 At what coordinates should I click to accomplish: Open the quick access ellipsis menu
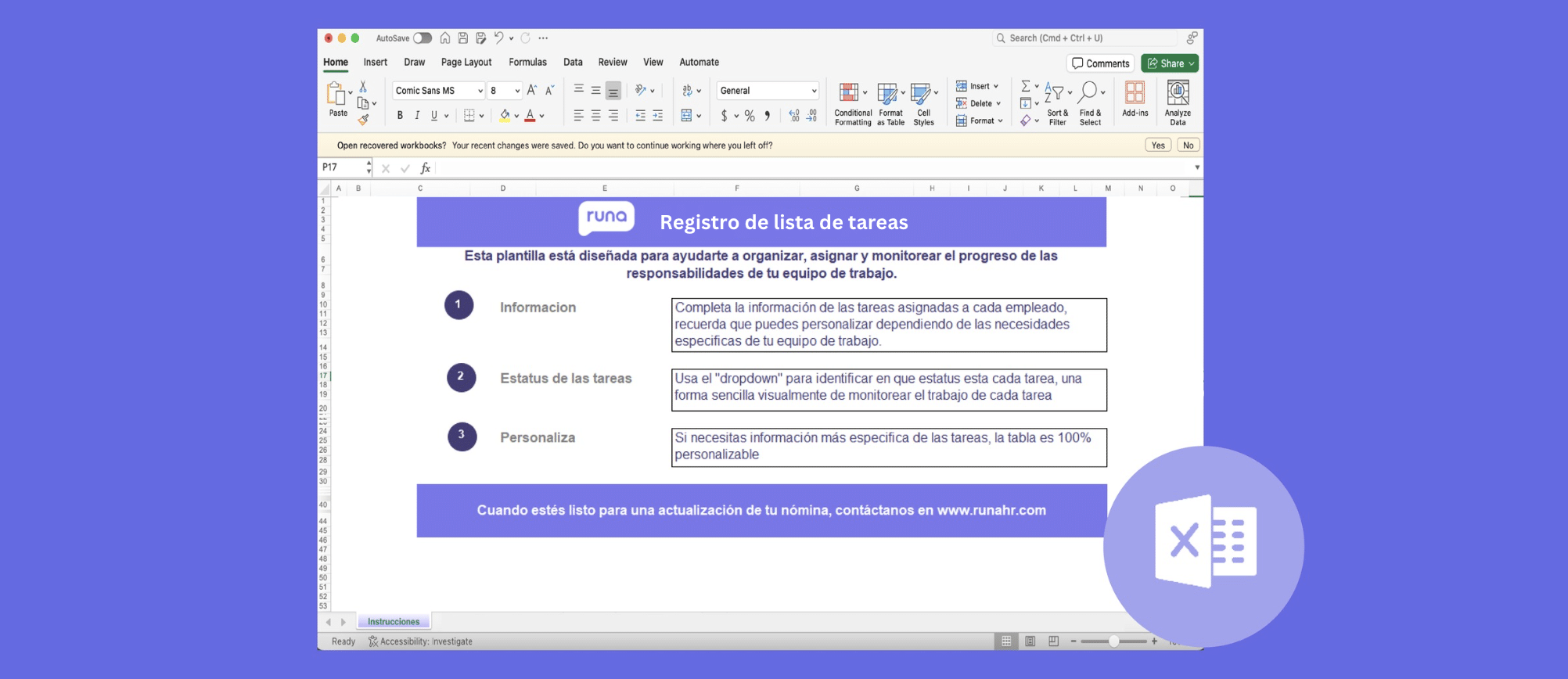pos(543,38)
